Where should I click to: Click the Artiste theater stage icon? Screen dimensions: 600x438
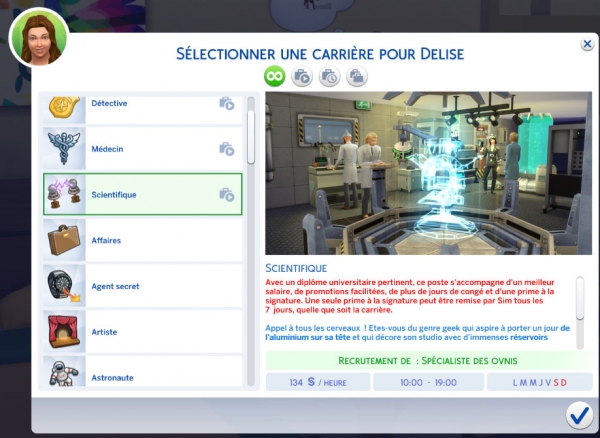[64, 331]
